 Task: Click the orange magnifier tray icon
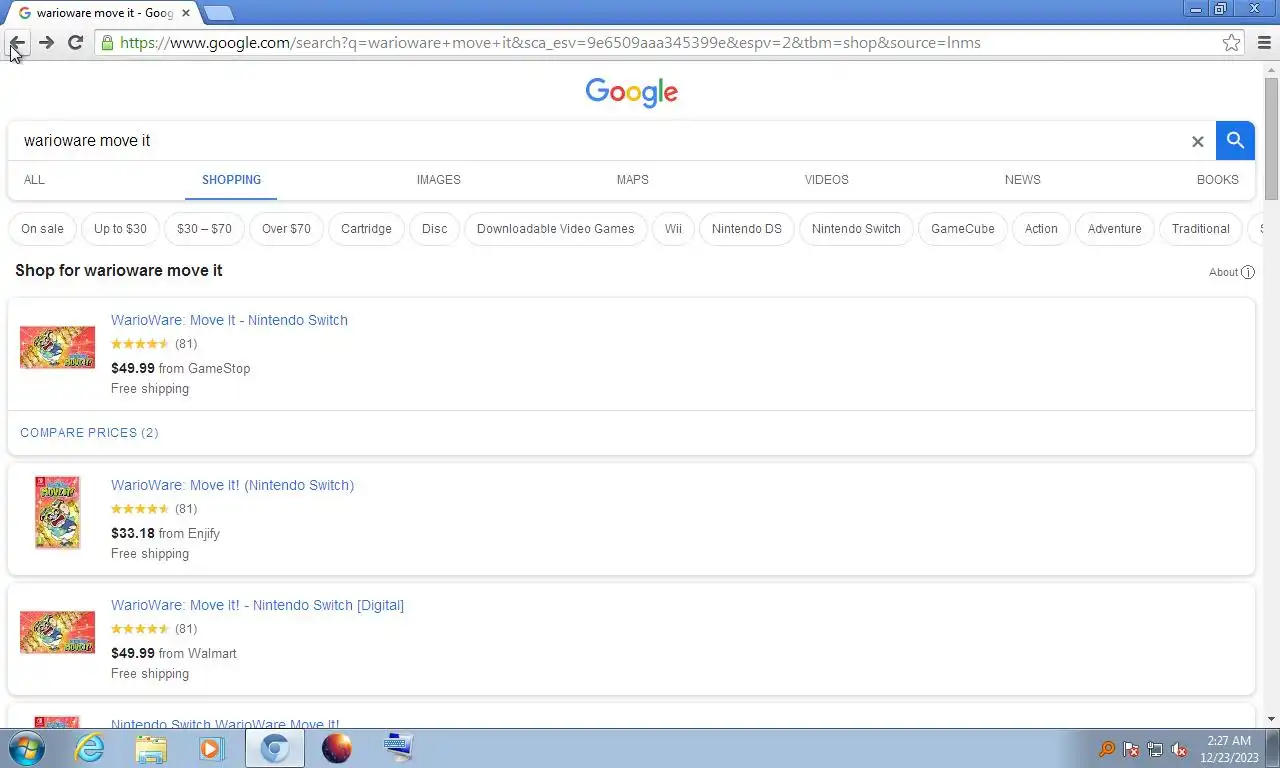click(1107, 749)
